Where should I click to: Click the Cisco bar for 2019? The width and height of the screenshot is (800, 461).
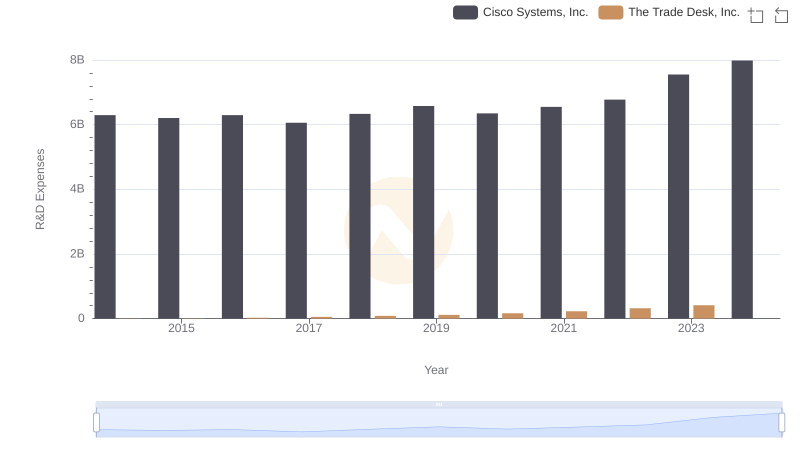tap(423, 212)
